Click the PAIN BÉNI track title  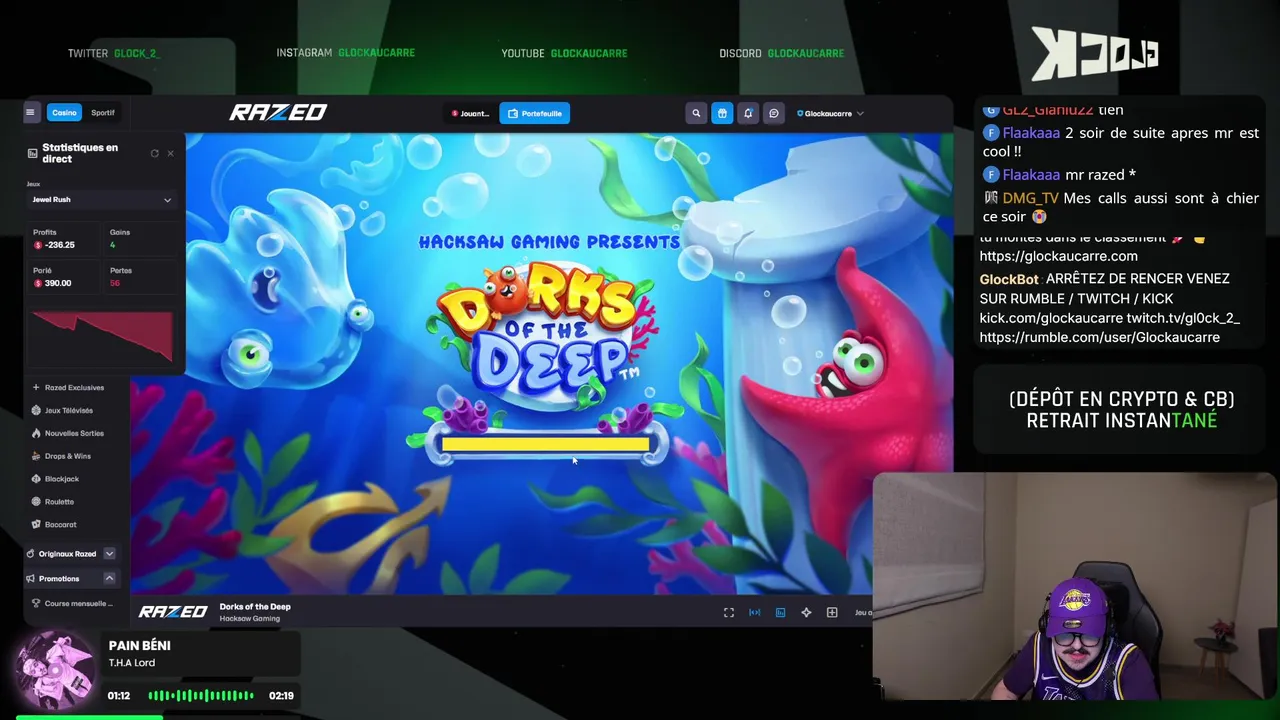coord(139,645)
